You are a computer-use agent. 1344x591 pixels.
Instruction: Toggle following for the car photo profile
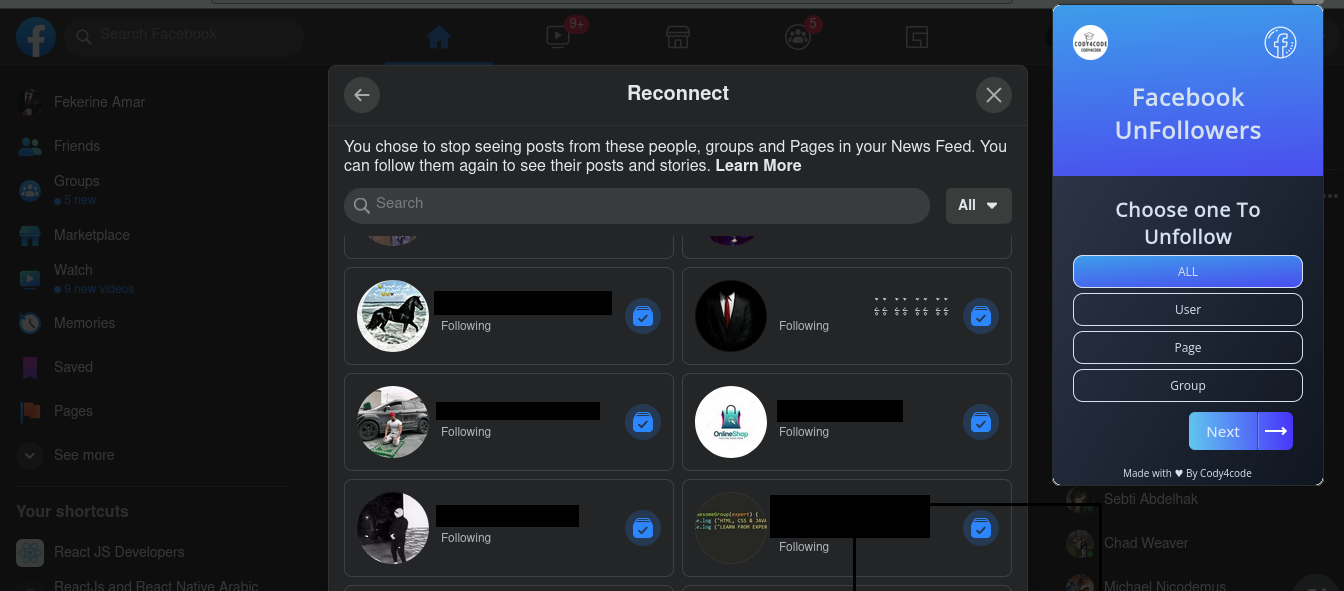pos(643,422)
